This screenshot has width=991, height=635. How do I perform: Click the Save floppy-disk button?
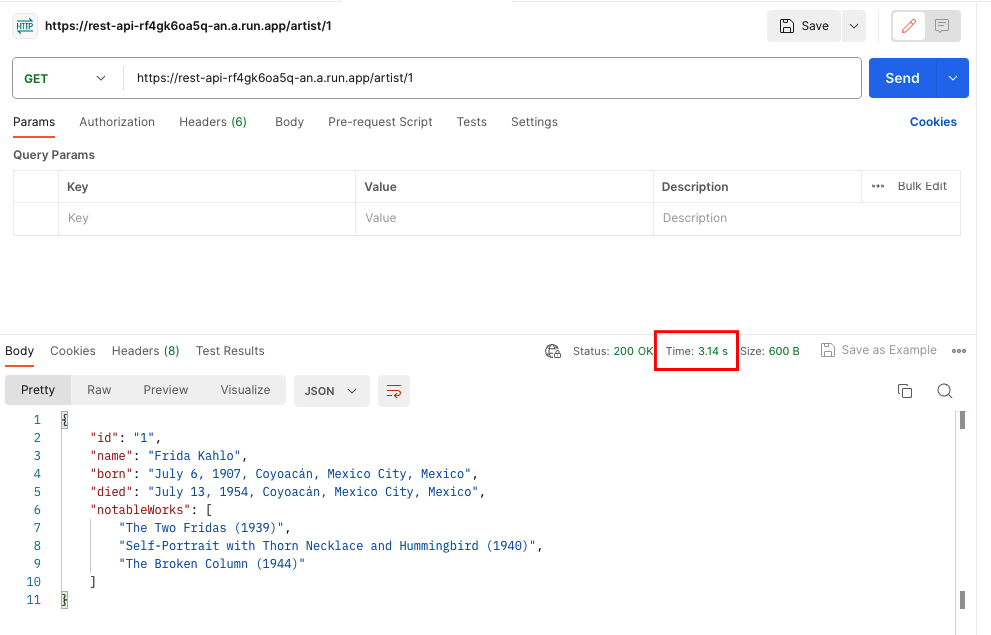point(803,26)
